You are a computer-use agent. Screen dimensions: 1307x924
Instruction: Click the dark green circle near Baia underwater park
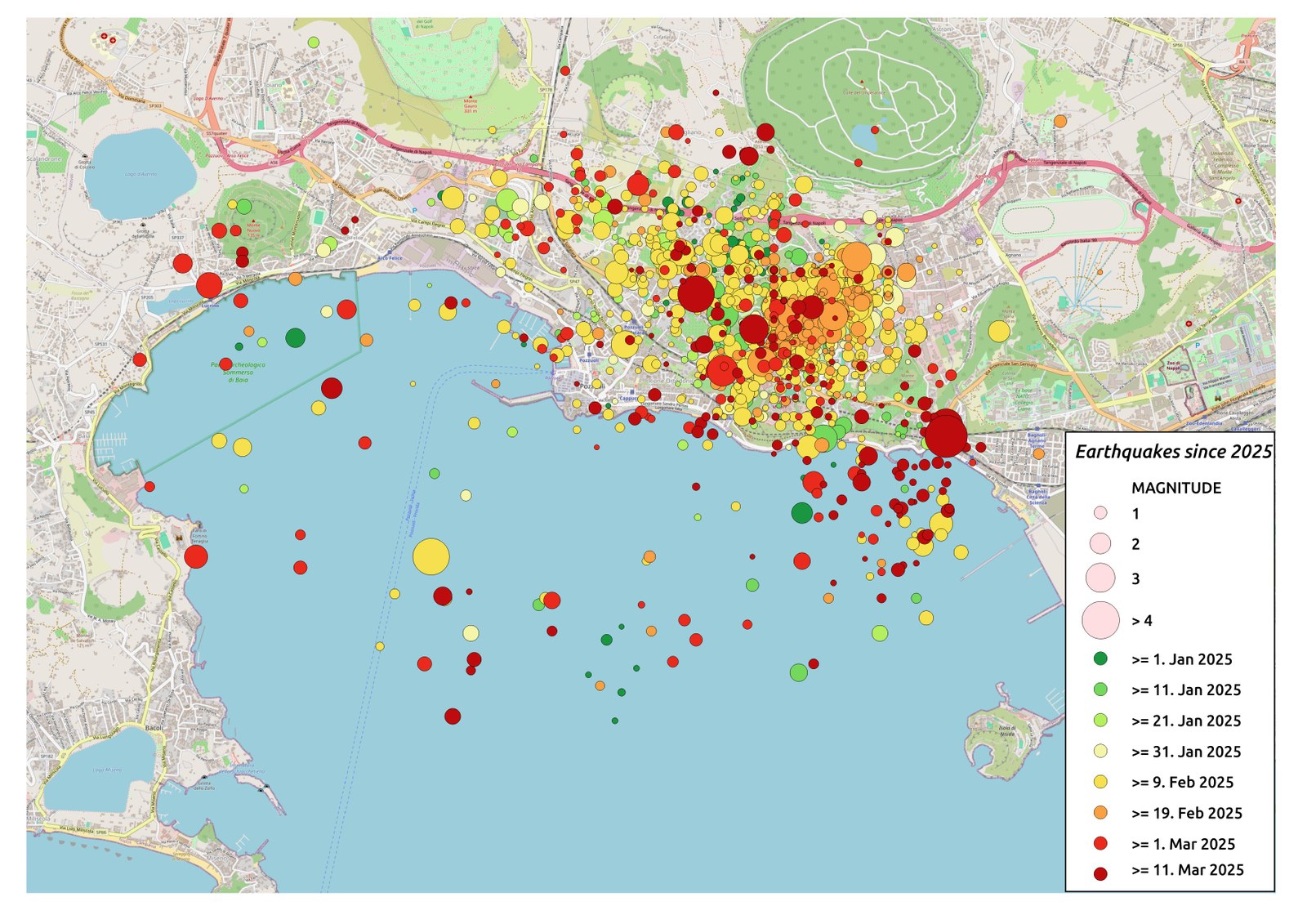[295, 337]
